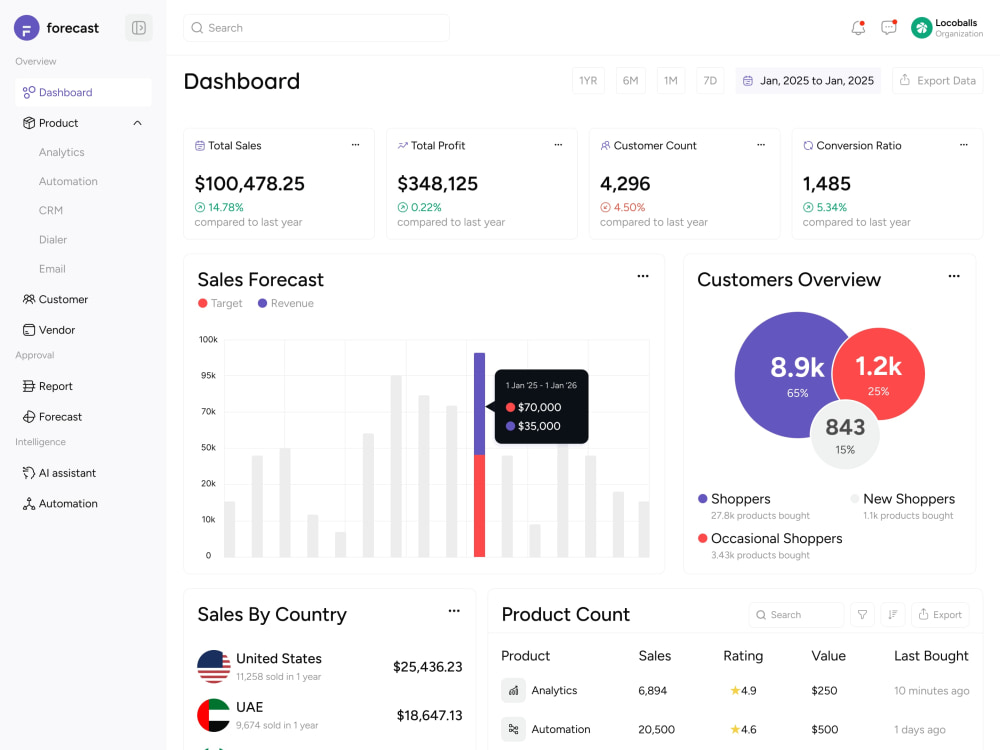Open Customer Count card options menu
1000x750 pixels.
pos(761,145)
